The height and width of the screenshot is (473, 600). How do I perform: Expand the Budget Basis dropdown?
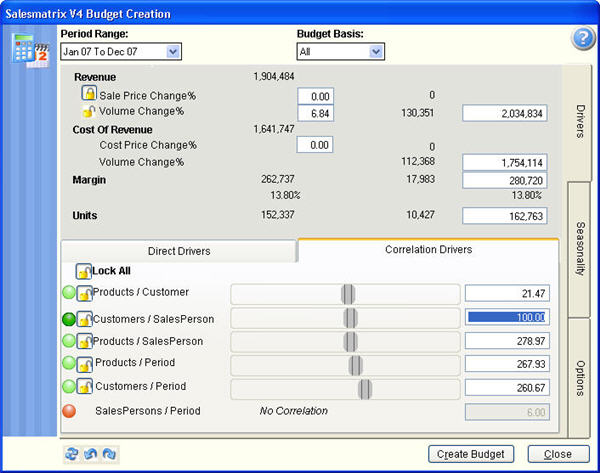coord(376,51)
